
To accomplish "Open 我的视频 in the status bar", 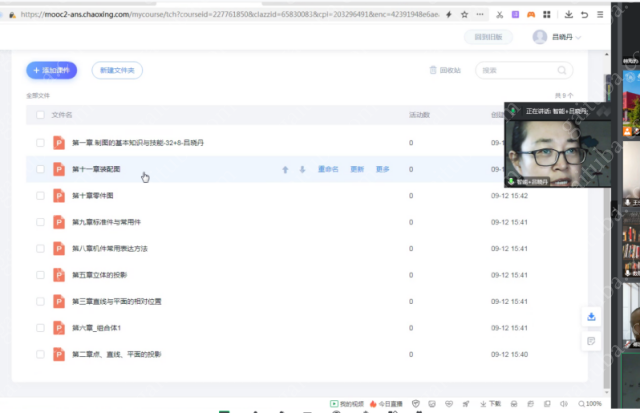I will pos(347,404).
